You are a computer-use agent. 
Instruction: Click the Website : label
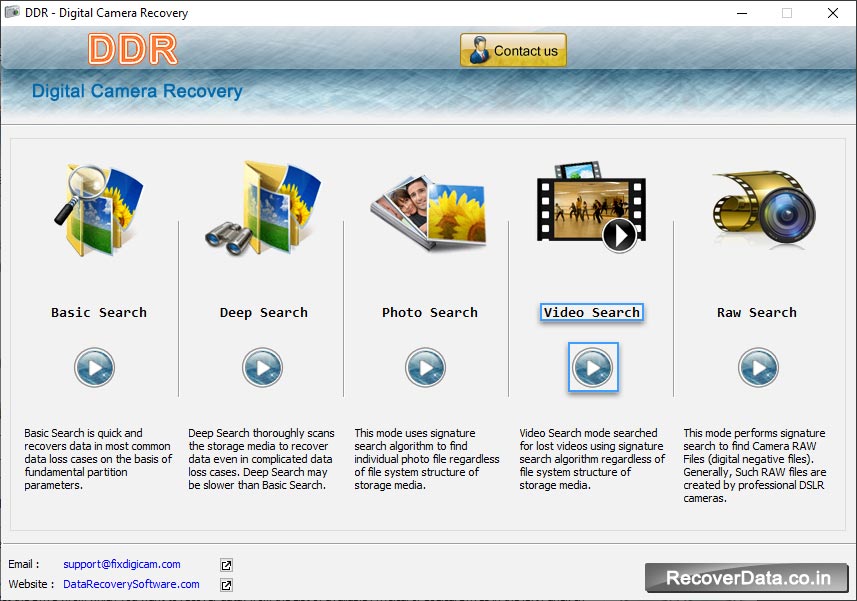[31, 584]
